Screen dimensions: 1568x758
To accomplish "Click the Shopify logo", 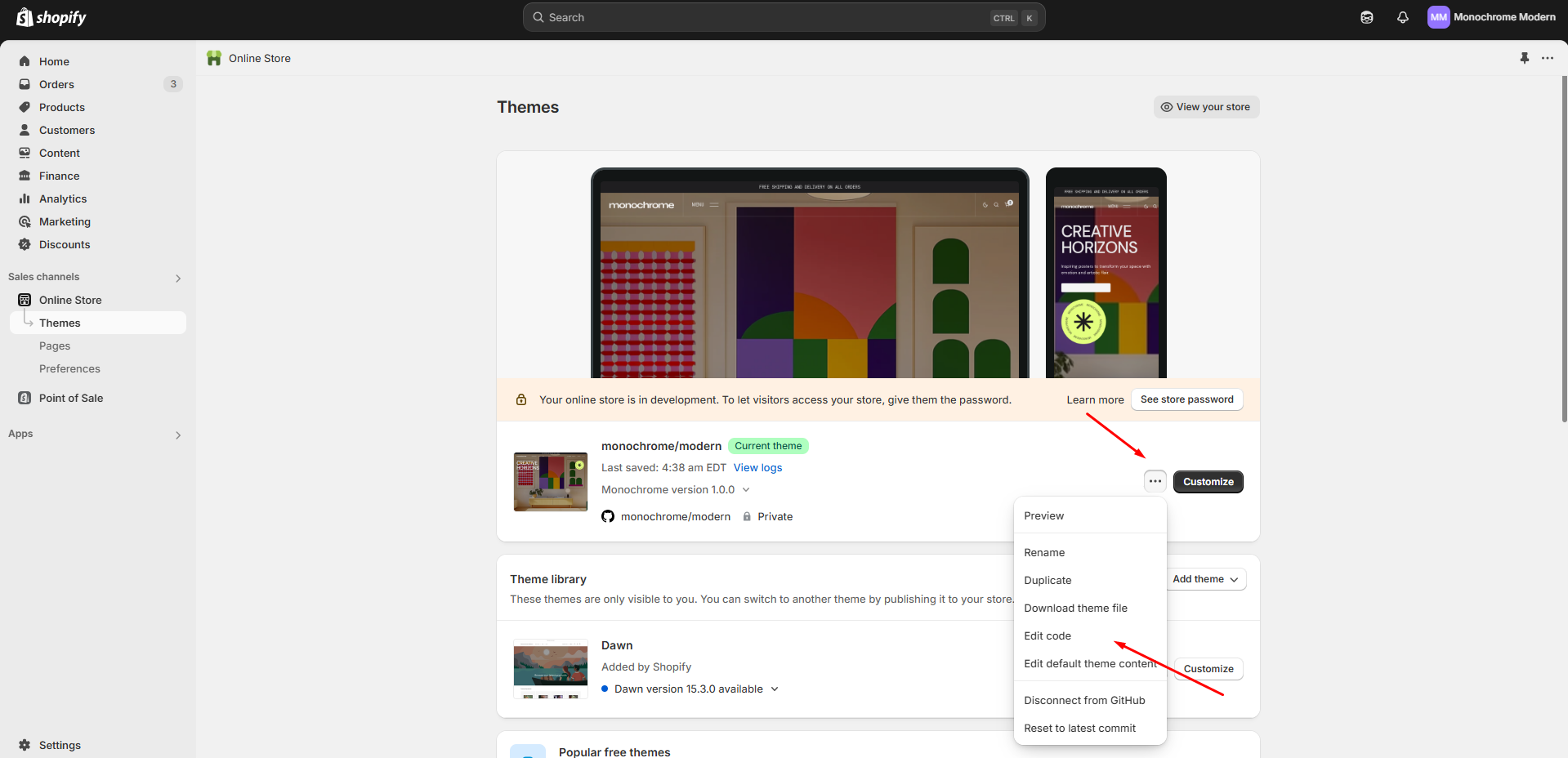I will pos(51,17).
